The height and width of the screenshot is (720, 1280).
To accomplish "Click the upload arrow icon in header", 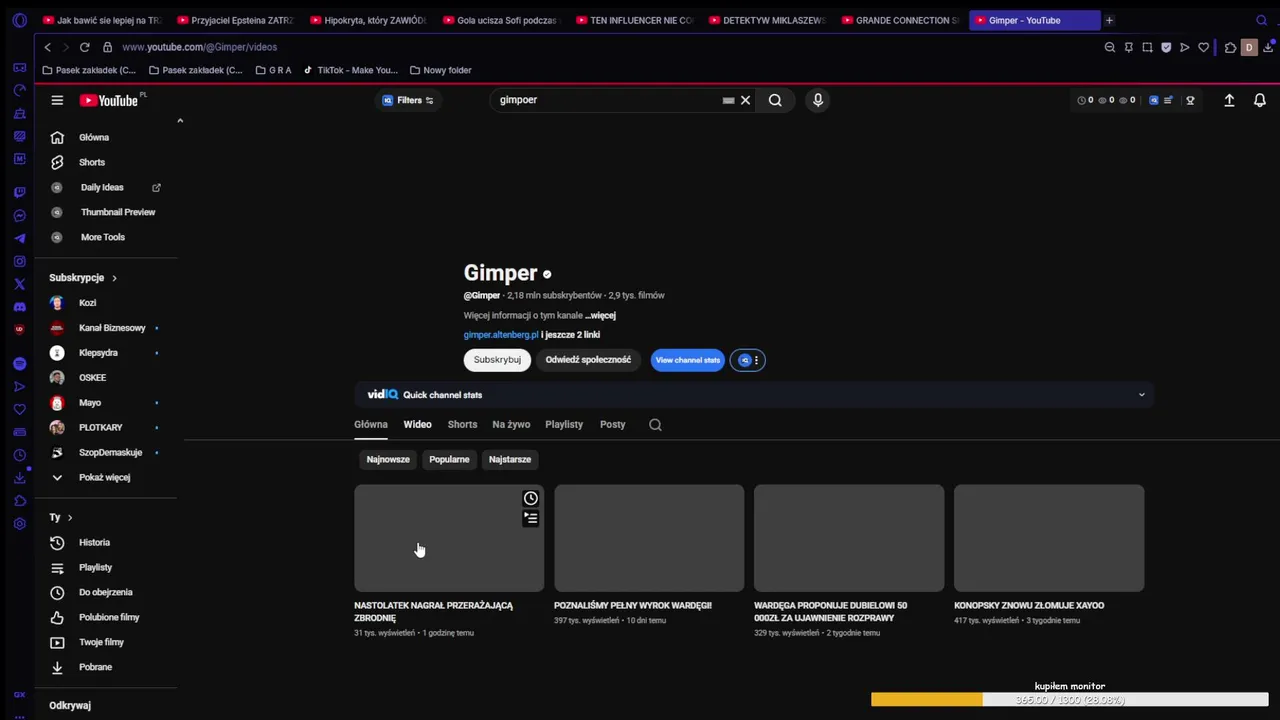I will click(1229, 100).
